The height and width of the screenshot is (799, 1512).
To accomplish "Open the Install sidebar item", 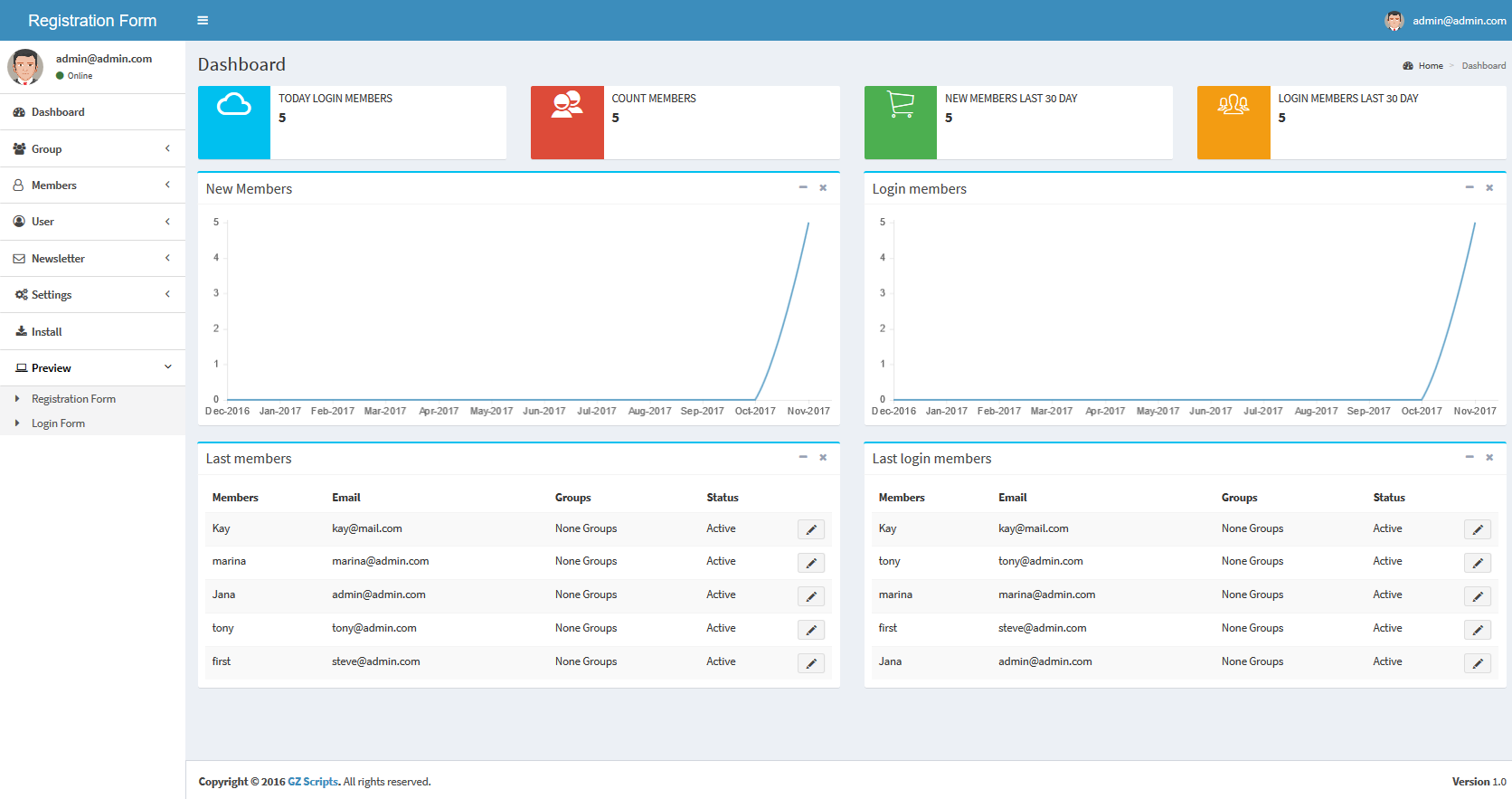I will click(x=92, y=331).
